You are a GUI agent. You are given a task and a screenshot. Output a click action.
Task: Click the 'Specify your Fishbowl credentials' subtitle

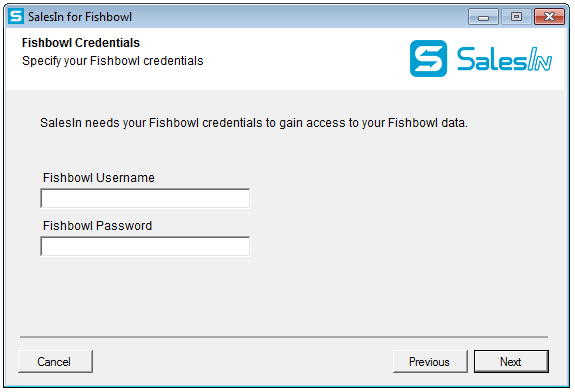(x=113, y=61)
